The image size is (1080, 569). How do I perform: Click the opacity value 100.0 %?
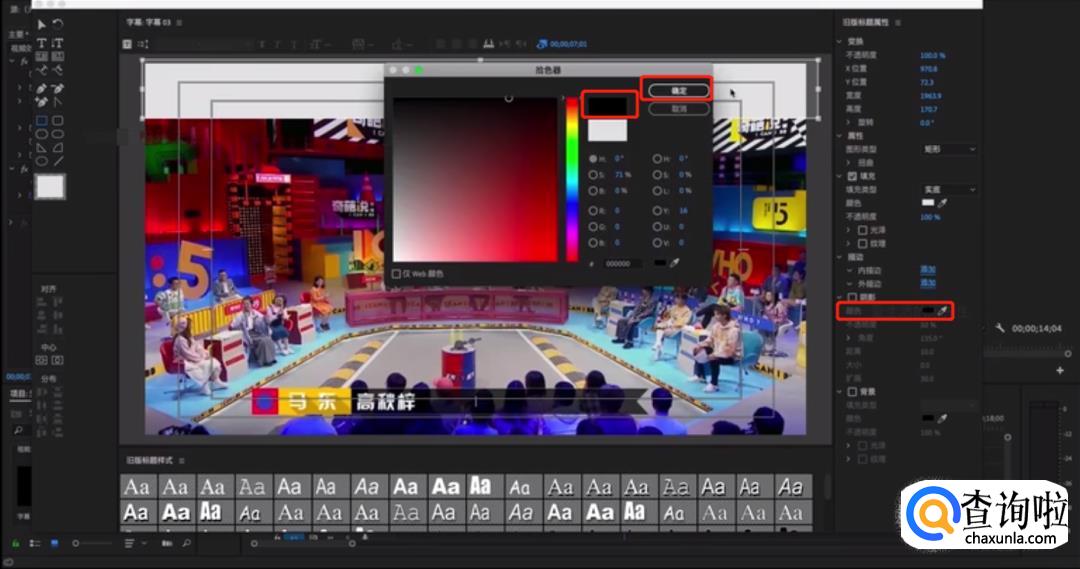(x=933, y=55)
